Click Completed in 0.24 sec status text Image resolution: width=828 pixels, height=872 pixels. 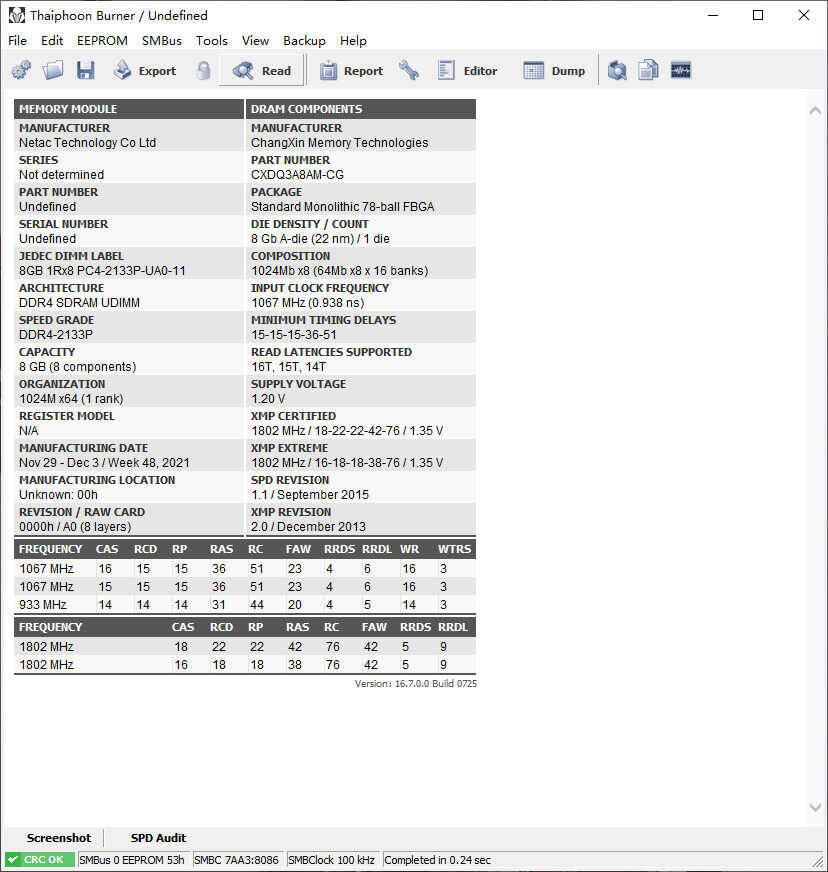click(438, 860)
